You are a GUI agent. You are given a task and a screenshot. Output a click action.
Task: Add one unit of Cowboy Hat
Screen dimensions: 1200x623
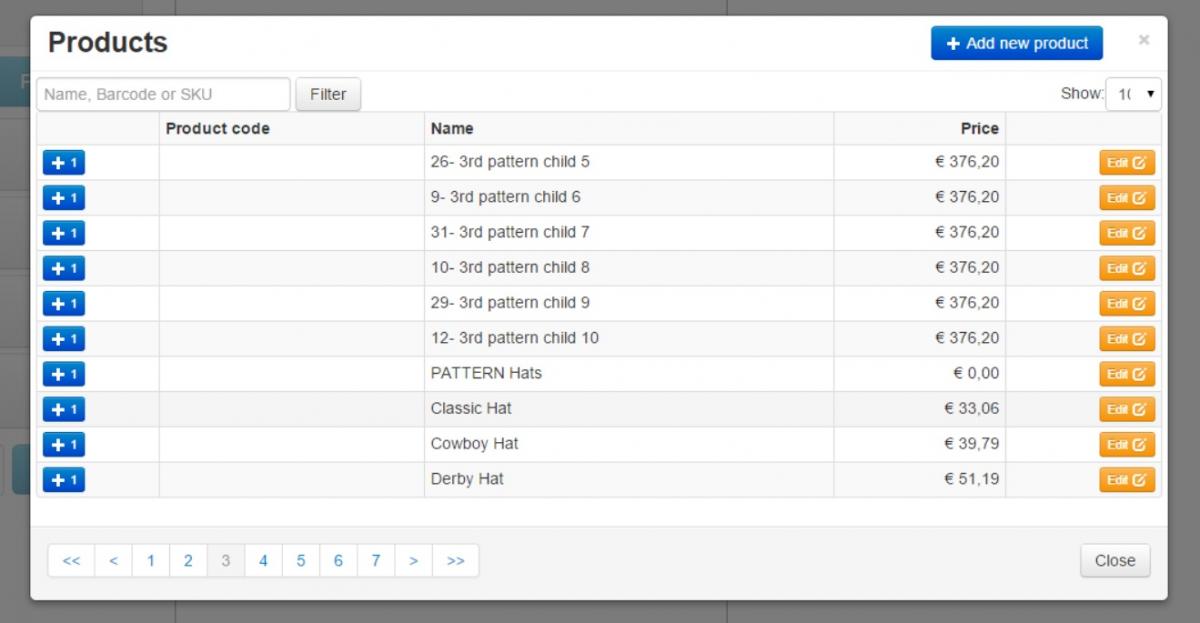[x=64, y=444]
